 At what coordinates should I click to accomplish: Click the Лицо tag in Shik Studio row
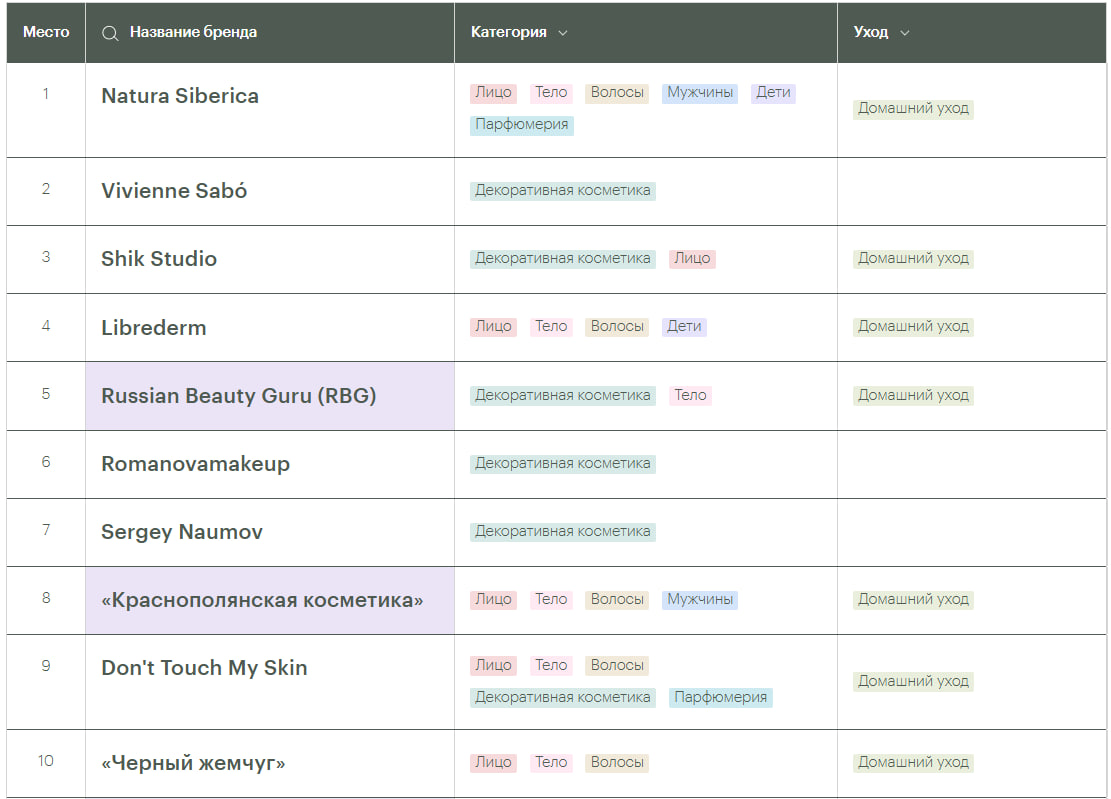pyautogui.click(x=692, y=259)
